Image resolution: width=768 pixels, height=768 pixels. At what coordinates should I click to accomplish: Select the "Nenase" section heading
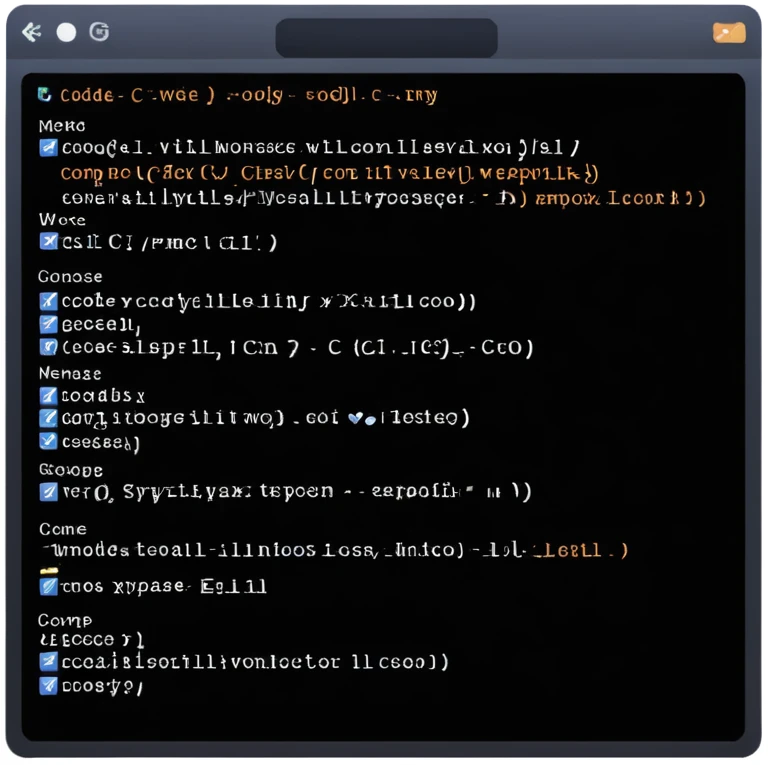pyautogui.click(x=70, y=374)
